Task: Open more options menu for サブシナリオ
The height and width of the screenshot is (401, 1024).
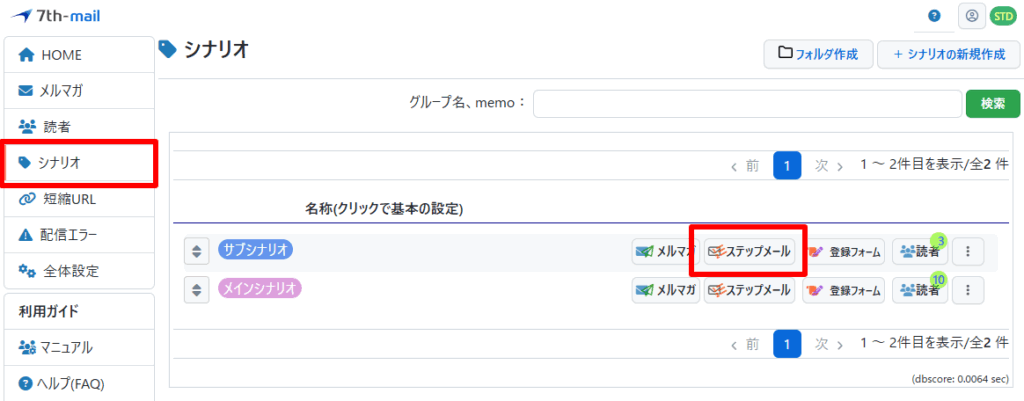Action: pos(967,252)
